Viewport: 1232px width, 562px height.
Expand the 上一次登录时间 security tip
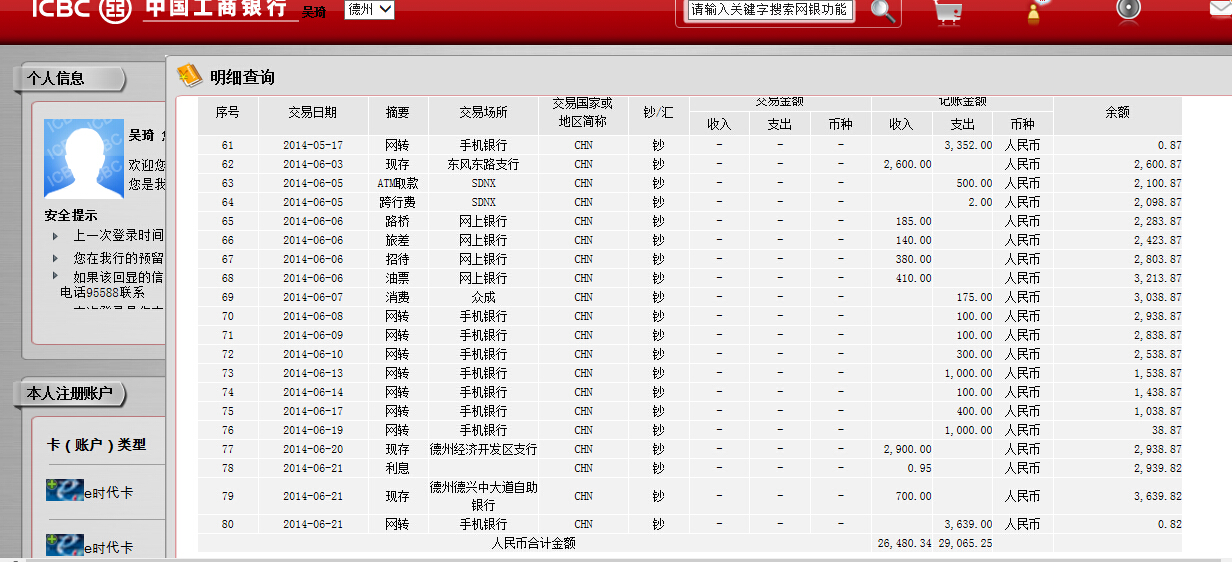55,236
